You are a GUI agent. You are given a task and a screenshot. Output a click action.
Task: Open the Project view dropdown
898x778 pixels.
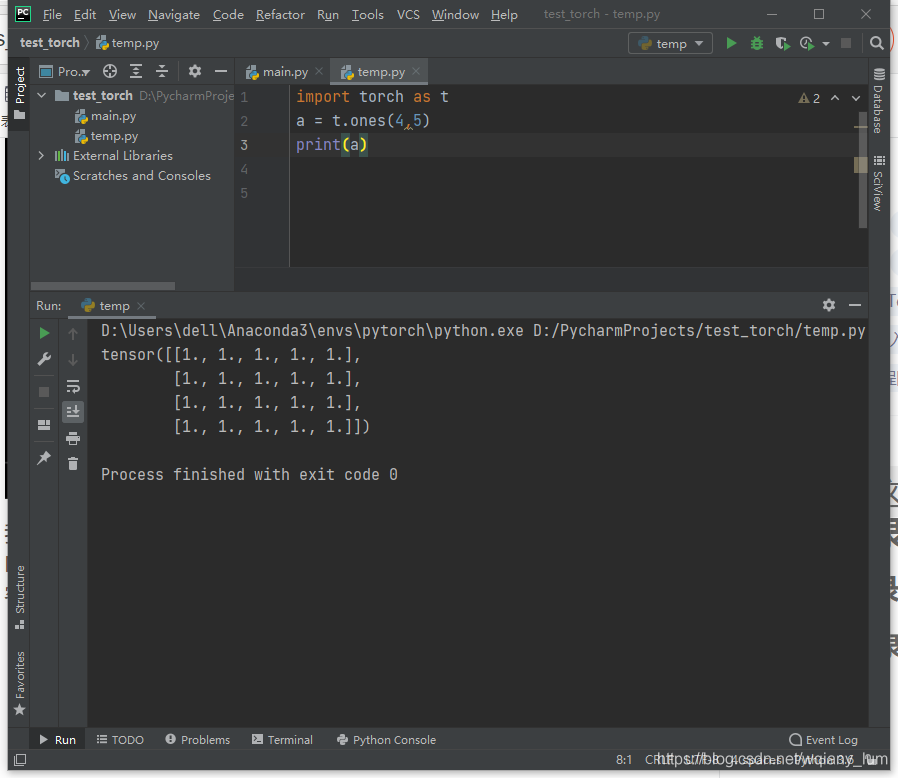[x=65, y=72]
